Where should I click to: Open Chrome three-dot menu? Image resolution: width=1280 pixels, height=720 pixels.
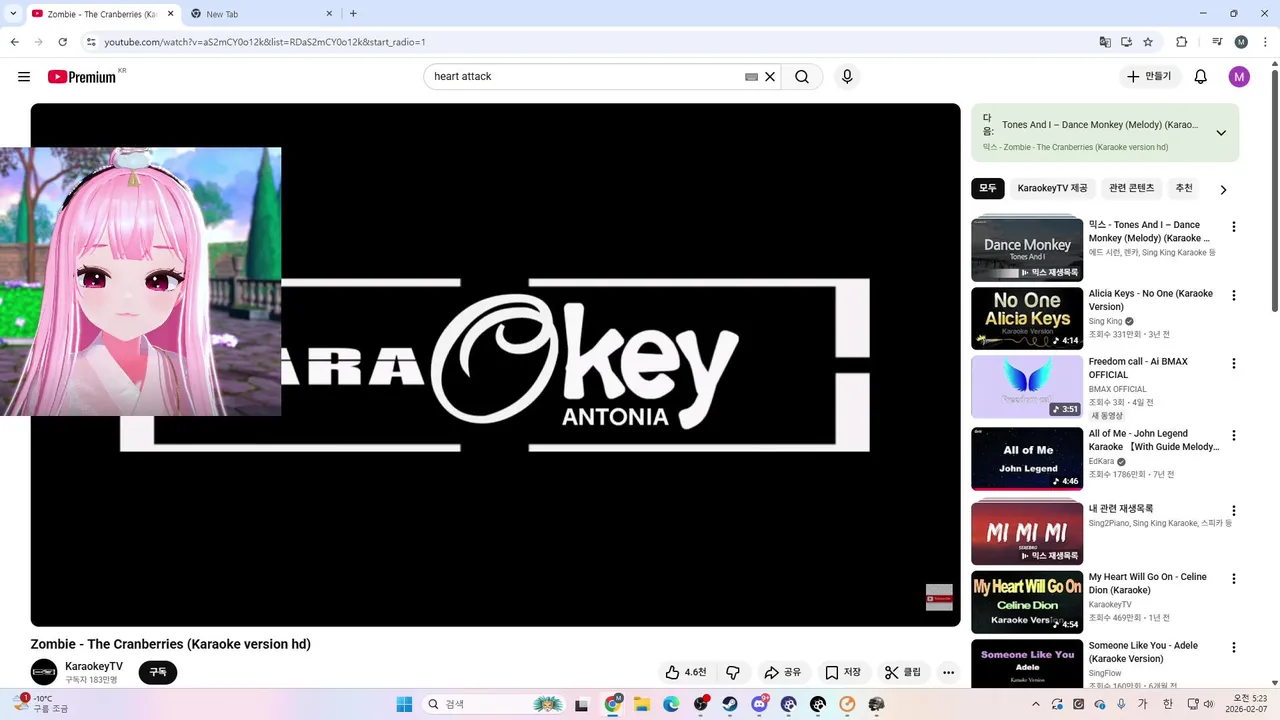point(1265,42)
